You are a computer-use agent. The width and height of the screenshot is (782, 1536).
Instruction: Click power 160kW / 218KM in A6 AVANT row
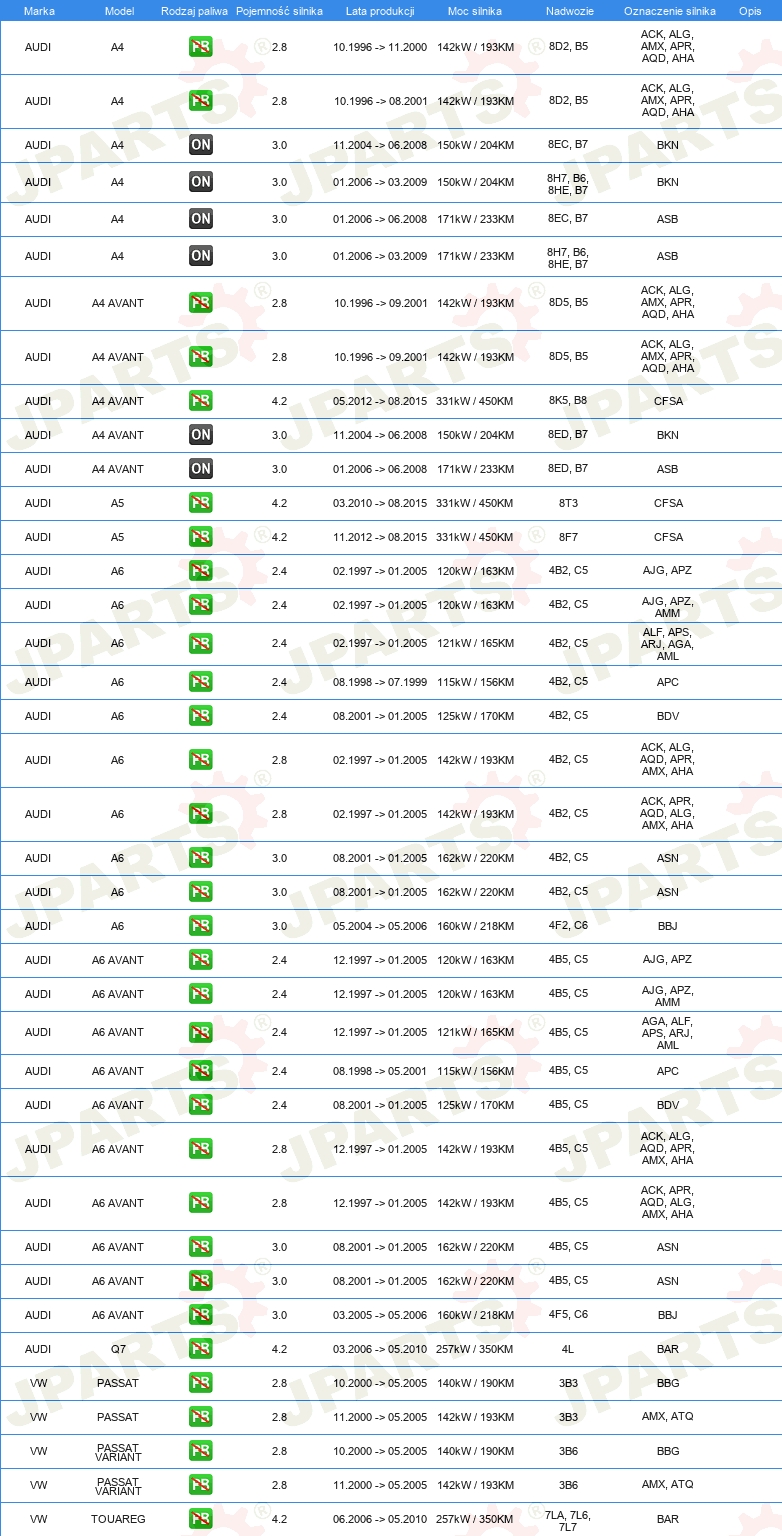[x=475, y=1315]
